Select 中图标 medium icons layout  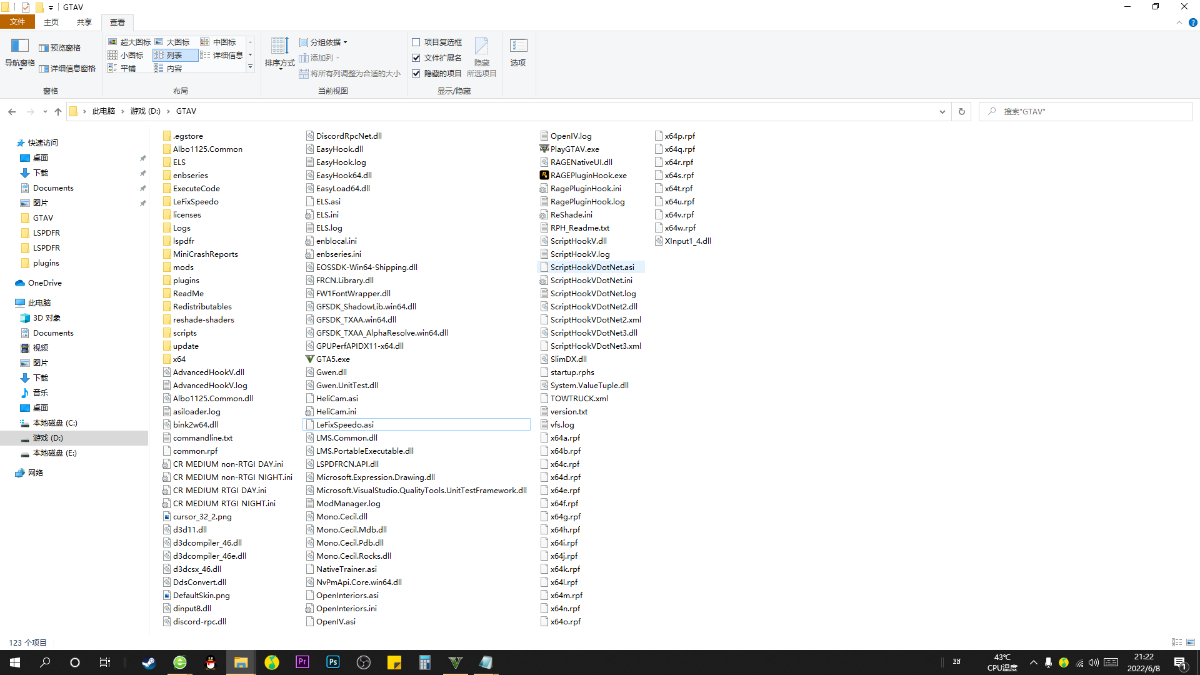219,42
